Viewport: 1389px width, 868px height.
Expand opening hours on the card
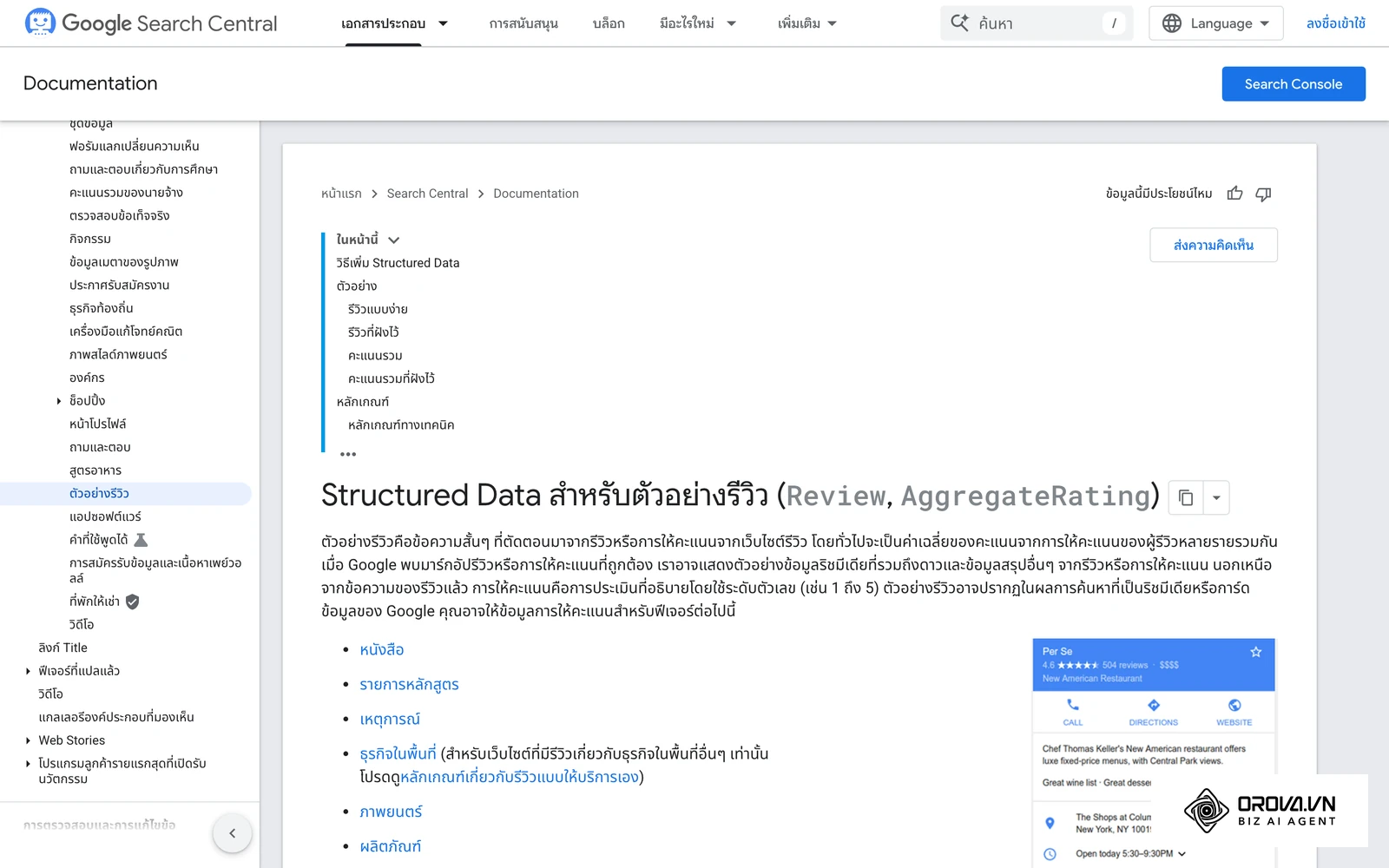[1182, 854]
